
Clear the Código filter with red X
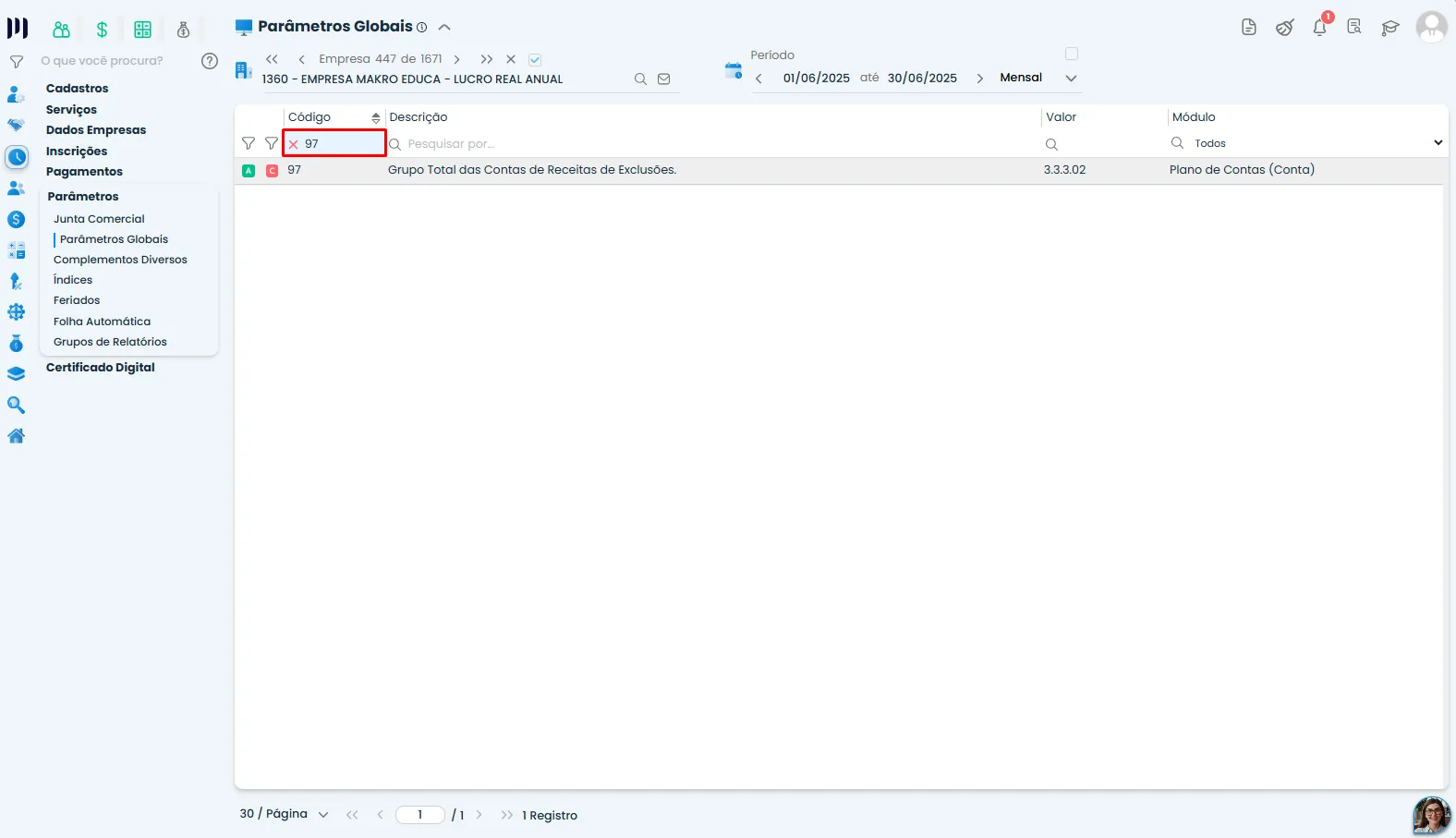pyautogui.click(x=294, y=144)
